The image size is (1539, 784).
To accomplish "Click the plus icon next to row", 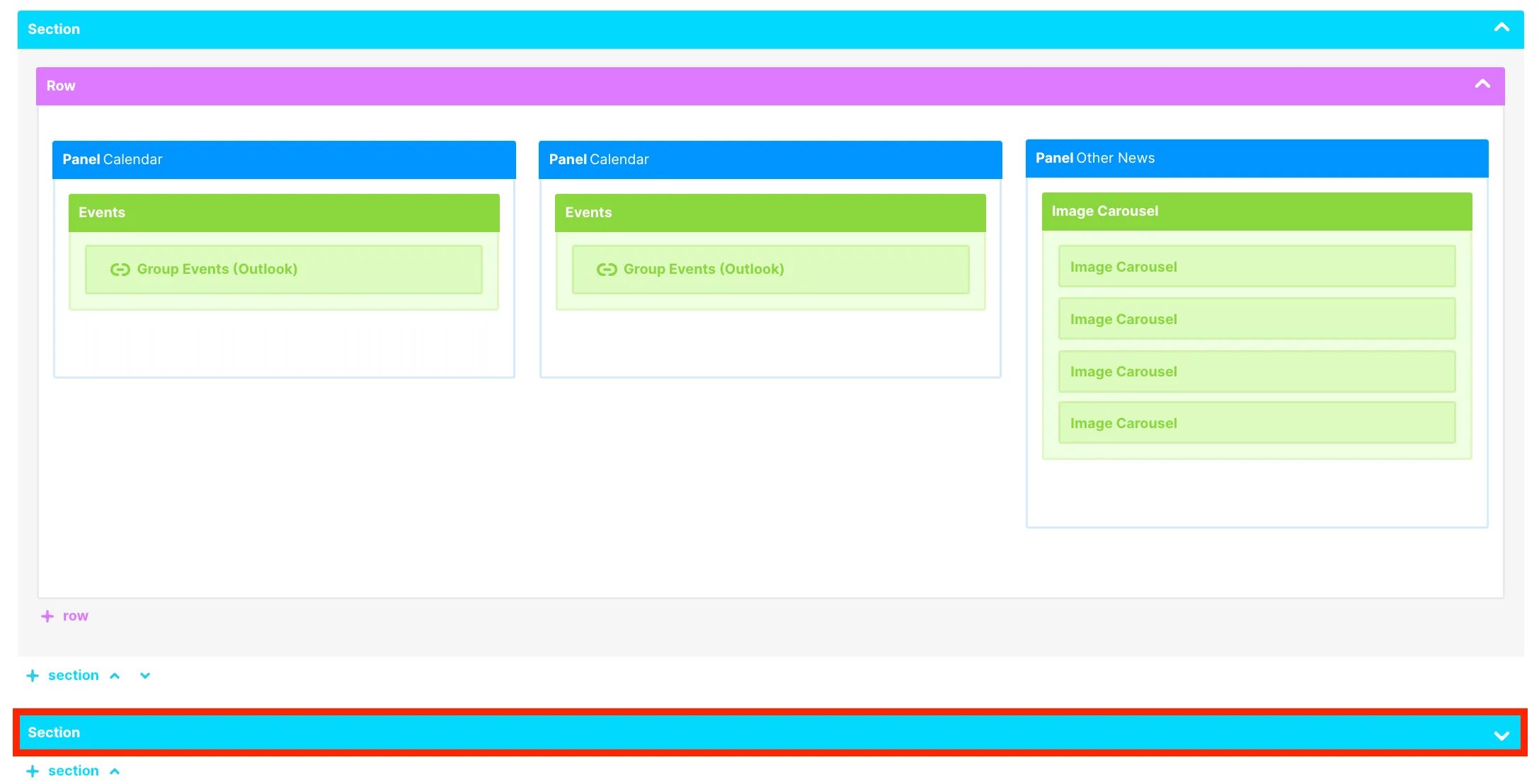I will coord(47,616).
